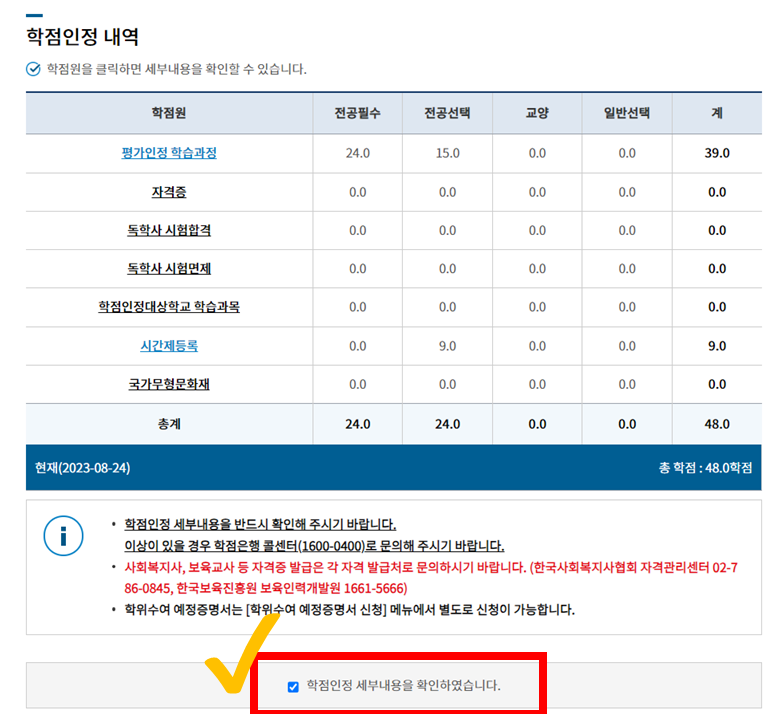The image size is (781, 714).
Task: Click the 계 column header
Action: click(717, 113)
